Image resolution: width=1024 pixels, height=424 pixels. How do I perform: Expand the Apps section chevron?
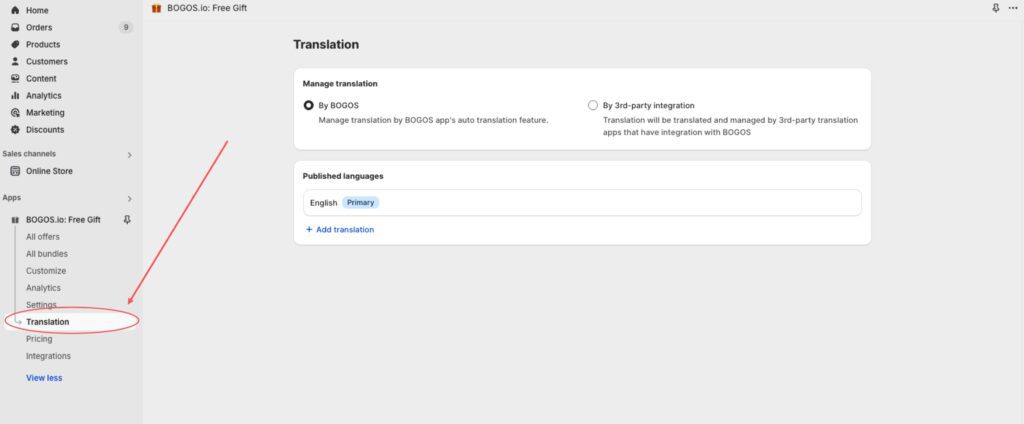129,199
